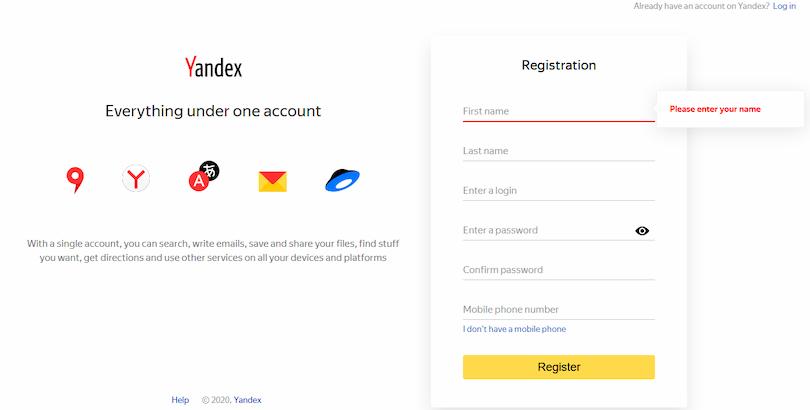Show password using the eye icon
This screenshot has width=810, height=410.
click(642, 231)
